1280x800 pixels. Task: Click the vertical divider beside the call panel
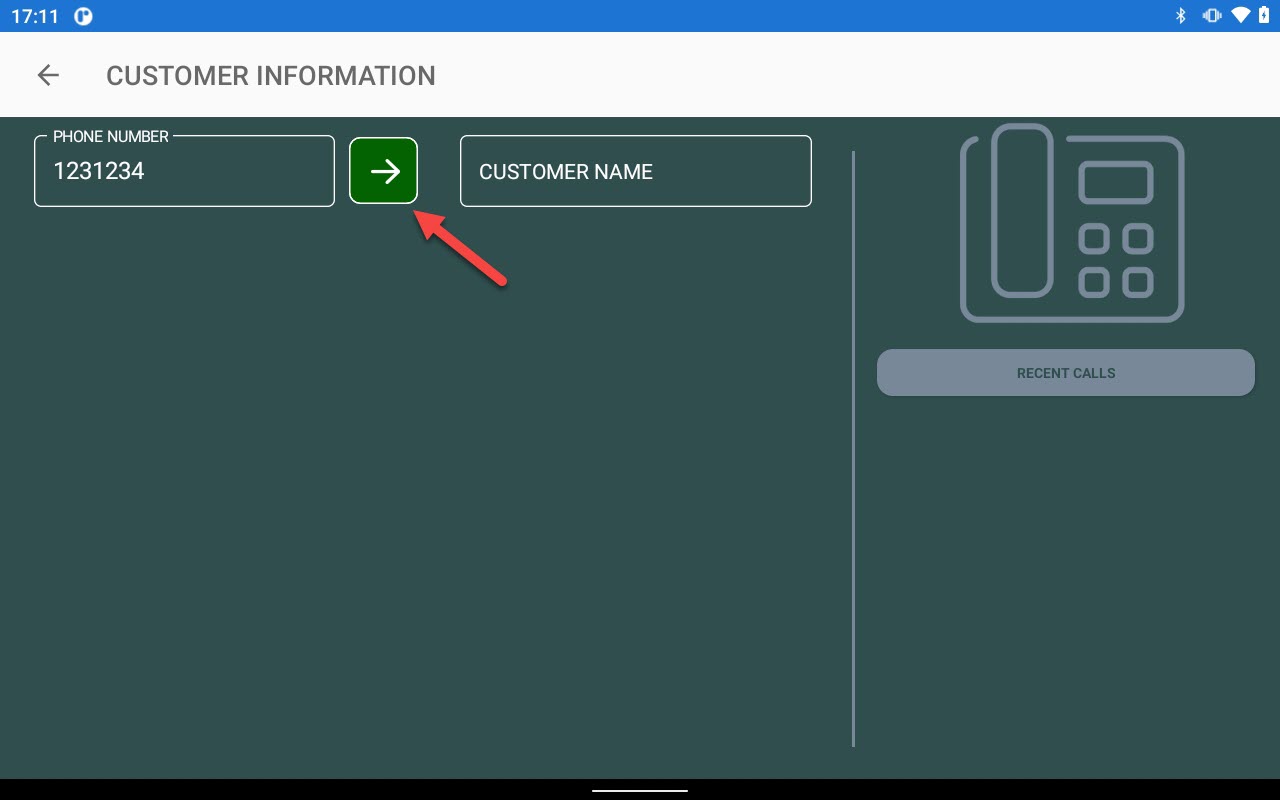[853, 450]
